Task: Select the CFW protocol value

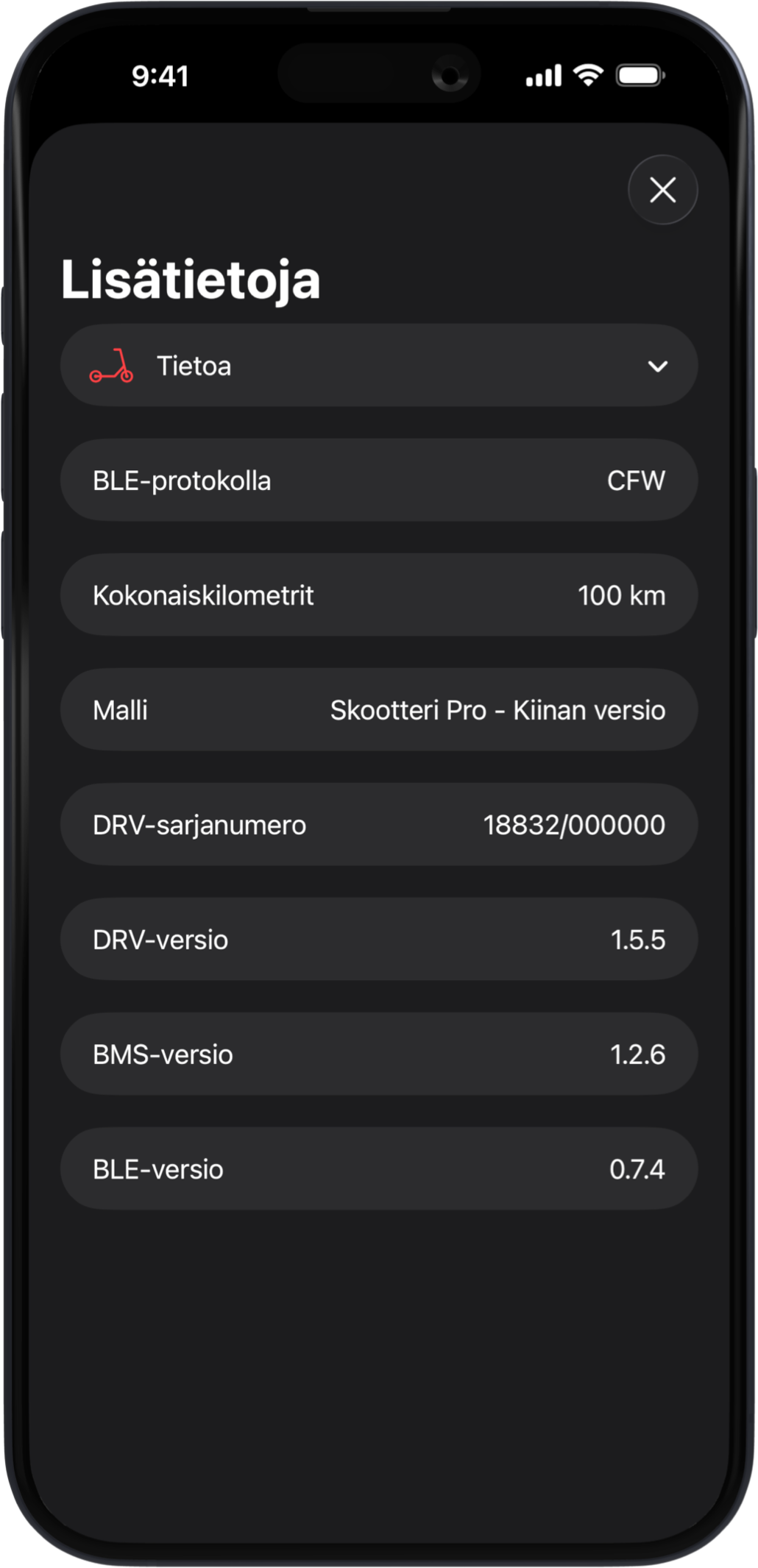Action: [636, 481]
